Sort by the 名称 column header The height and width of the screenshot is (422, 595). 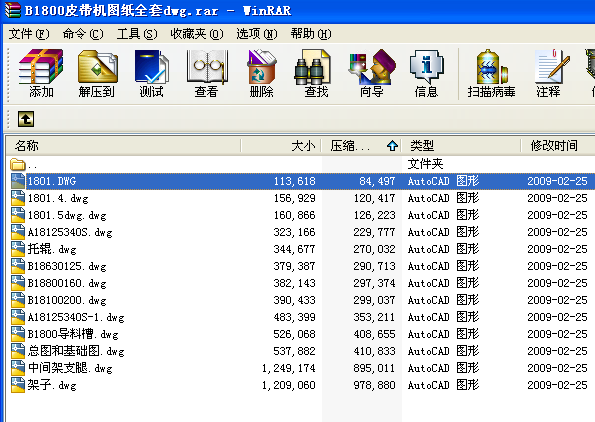pyautogui.click(x=123, y=146)
